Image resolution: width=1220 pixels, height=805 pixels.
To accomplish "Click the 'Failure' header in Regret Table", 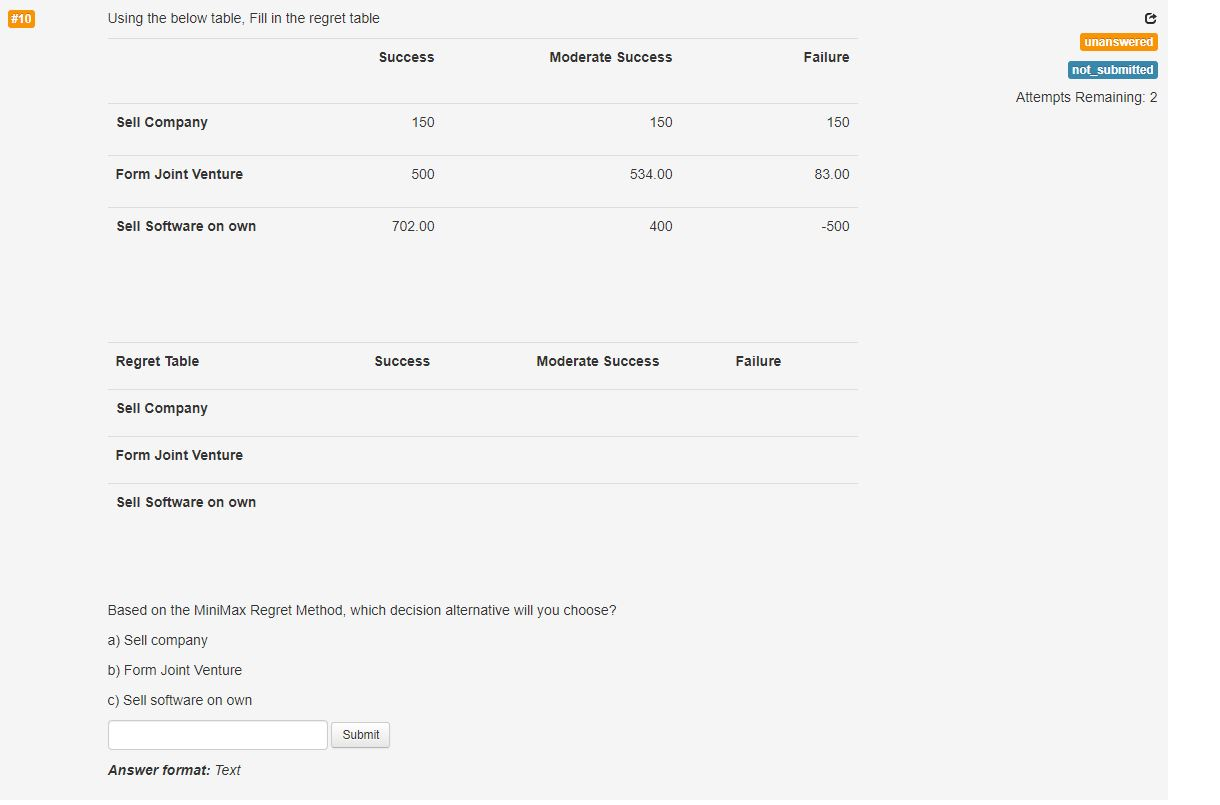I will [758, 361].
